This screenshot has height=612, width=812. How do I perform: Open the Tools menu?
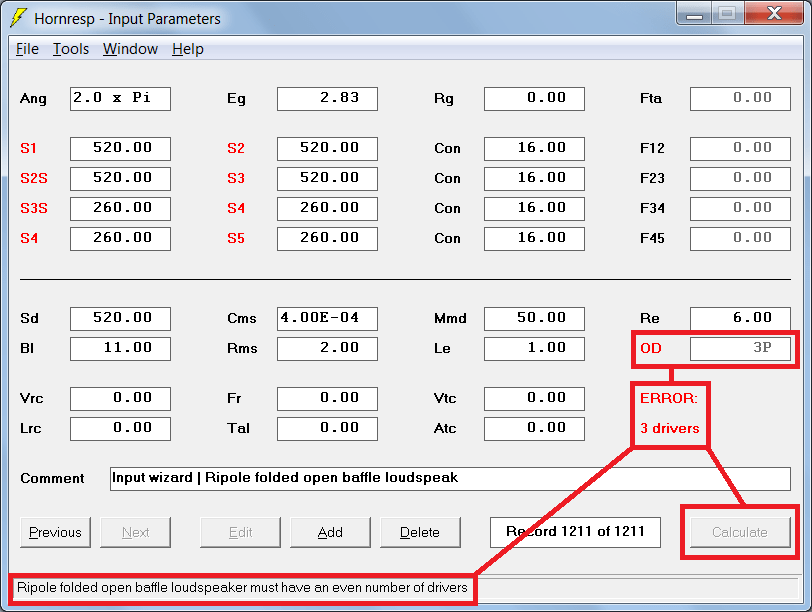(71, 49)
